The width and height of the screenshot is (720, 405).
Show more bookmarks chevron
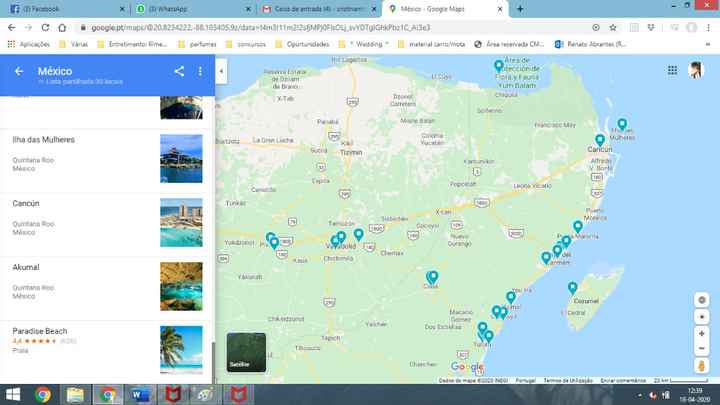[x=708, y=44]
